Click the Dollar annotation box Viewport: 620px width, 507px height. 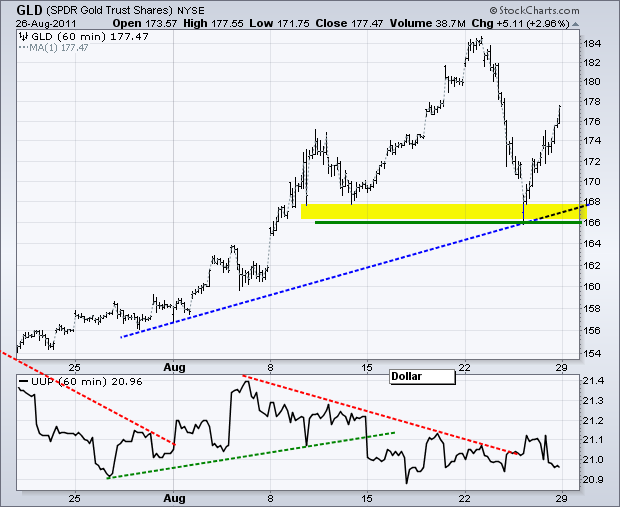coord(422,376)
